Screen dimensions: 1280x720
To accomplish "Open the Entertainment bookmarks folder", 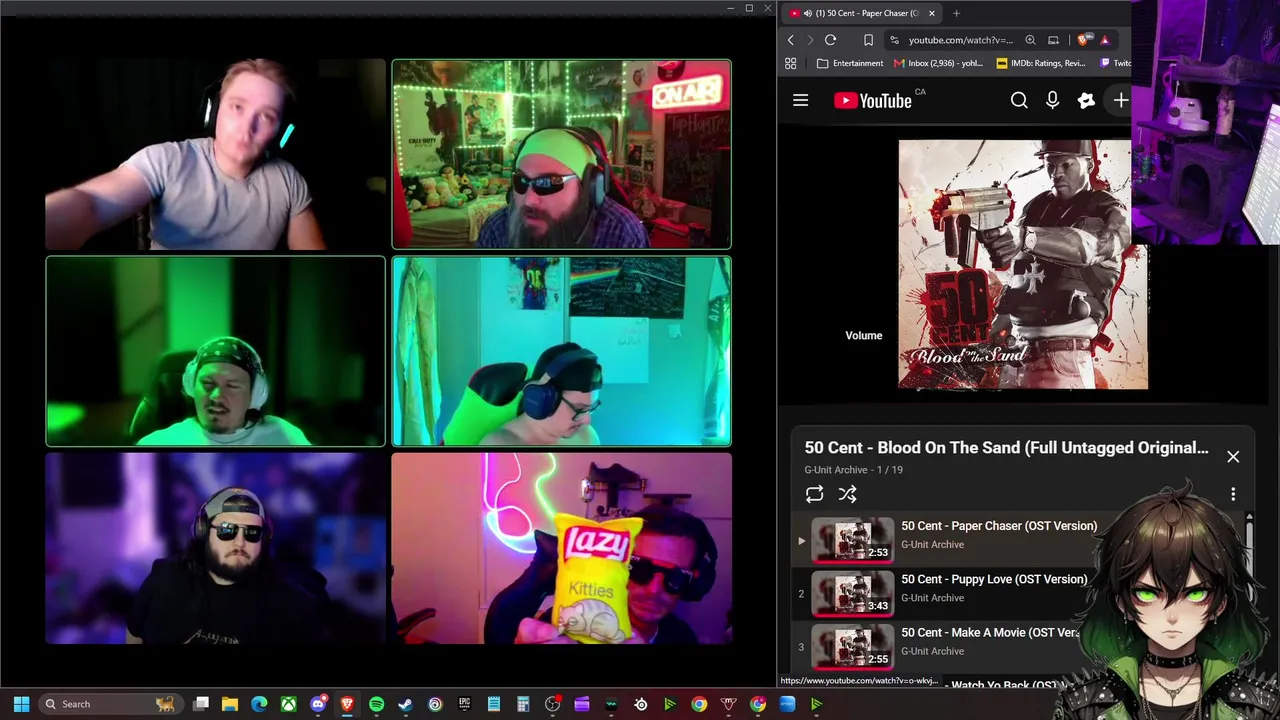I will coord(850,63).
